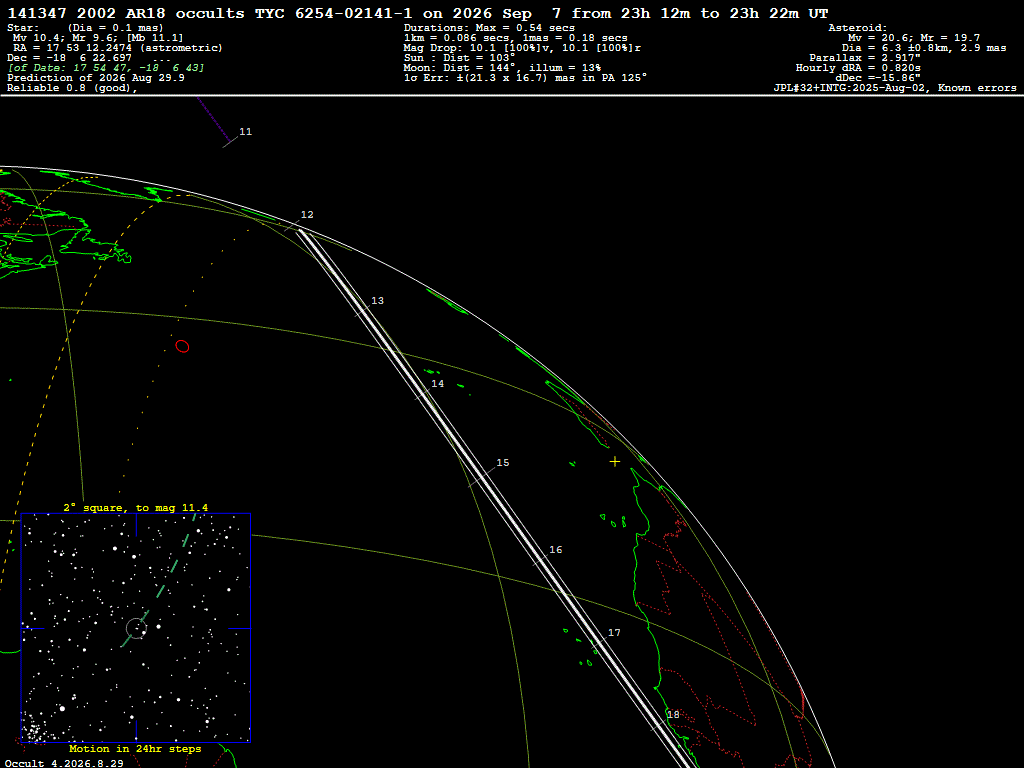This screenshot has height=768, width=1024.
Task: Click the red circle marker on map
Action: pos(182,346)
